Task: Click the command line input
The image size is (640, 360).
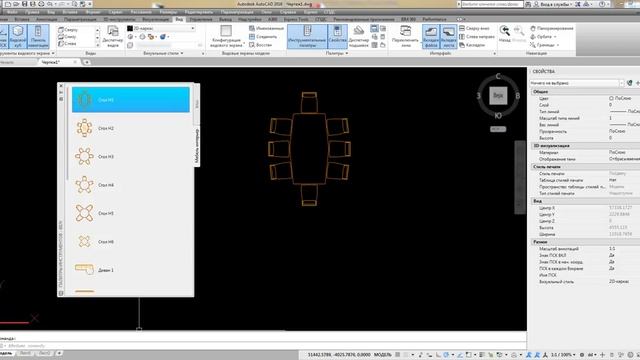Action: (263, 346)
